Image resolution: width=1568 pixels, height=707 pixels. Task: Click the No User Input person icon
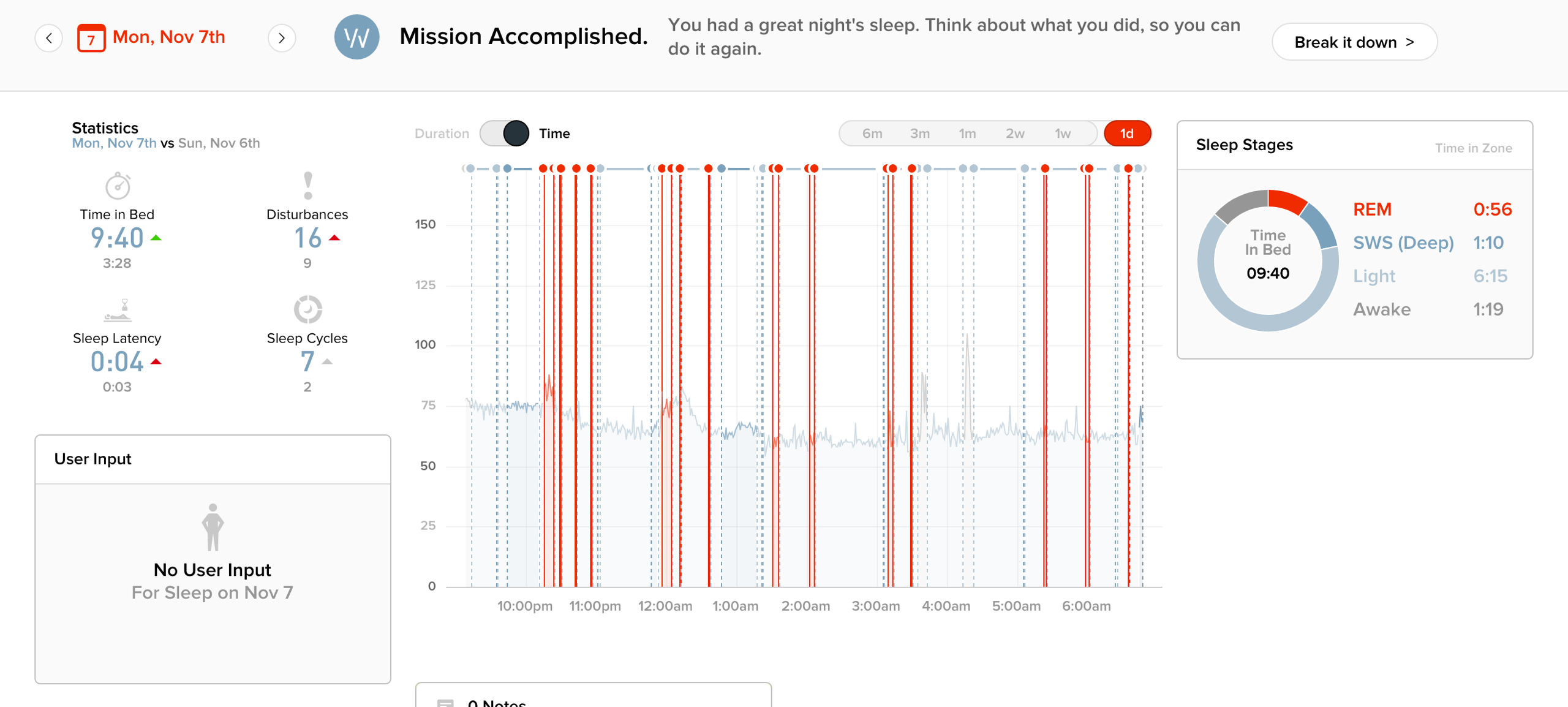click(x=213, y=527)
